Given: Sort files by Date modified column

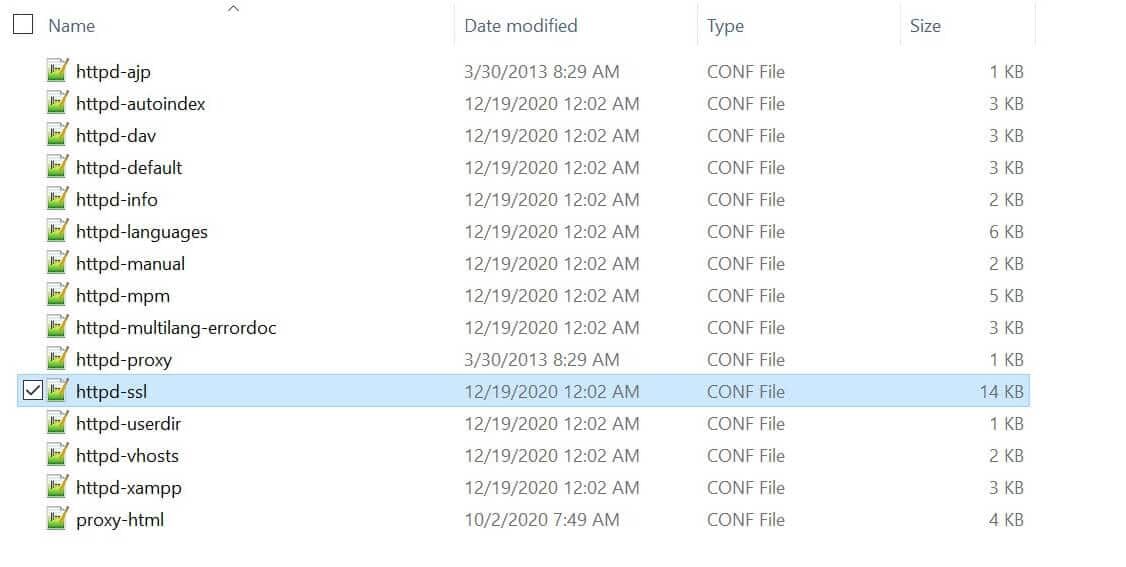Looking at the screenshot, I should (520, 26).
